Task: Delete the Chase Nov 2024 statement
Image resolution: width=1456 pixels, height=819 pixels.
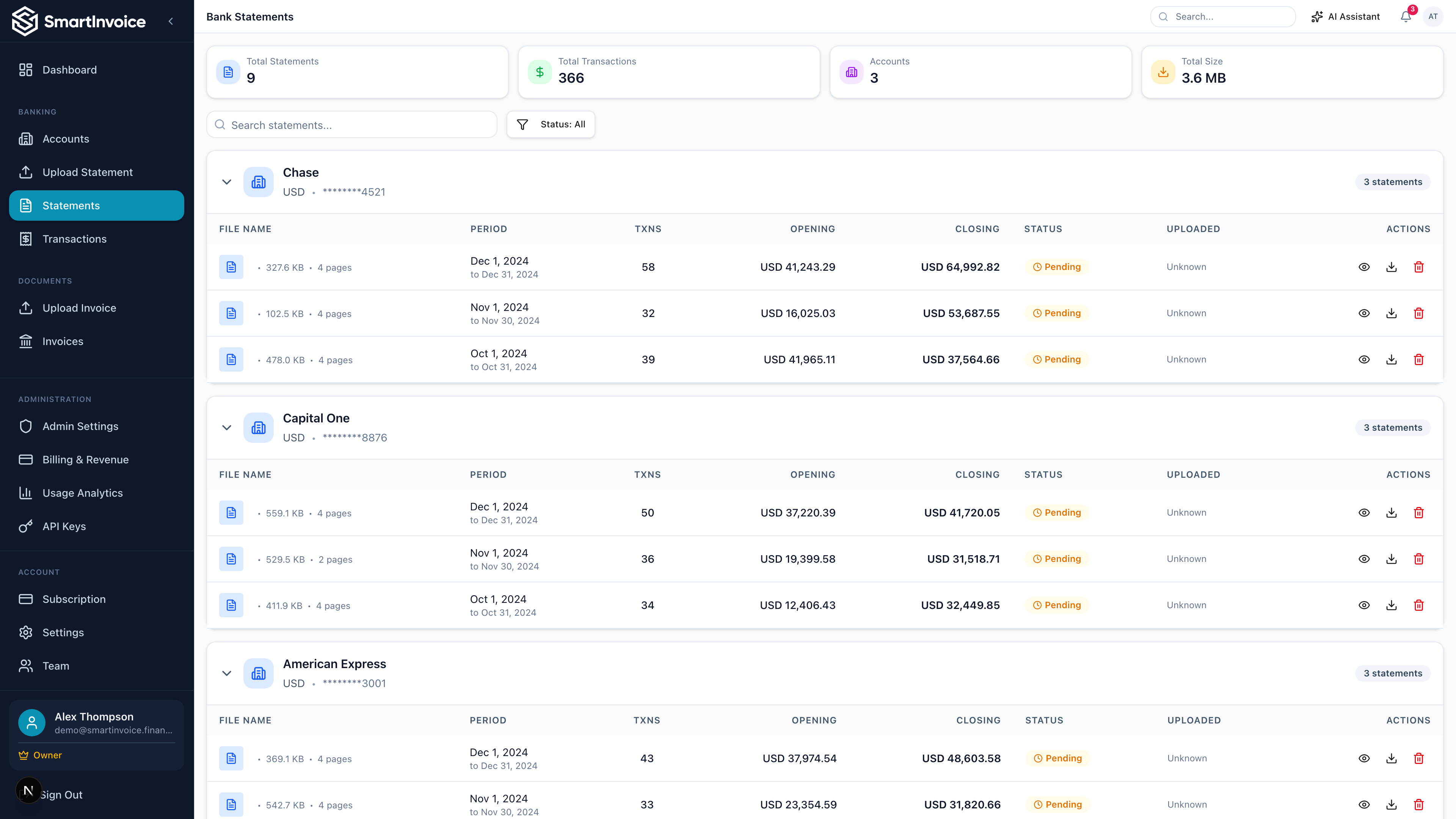Action: 1419,313
